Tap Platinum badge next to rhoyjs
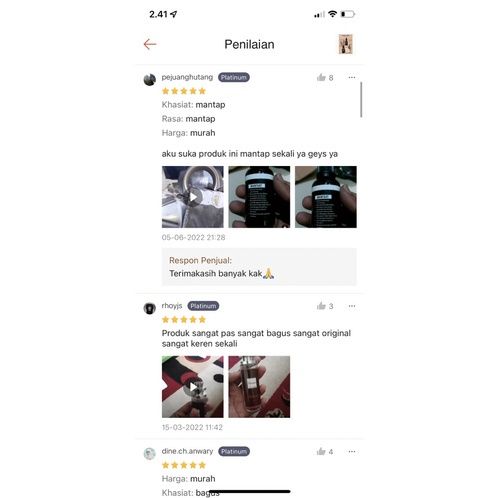Viewport: 498px width, 498px height. [203, 306]
